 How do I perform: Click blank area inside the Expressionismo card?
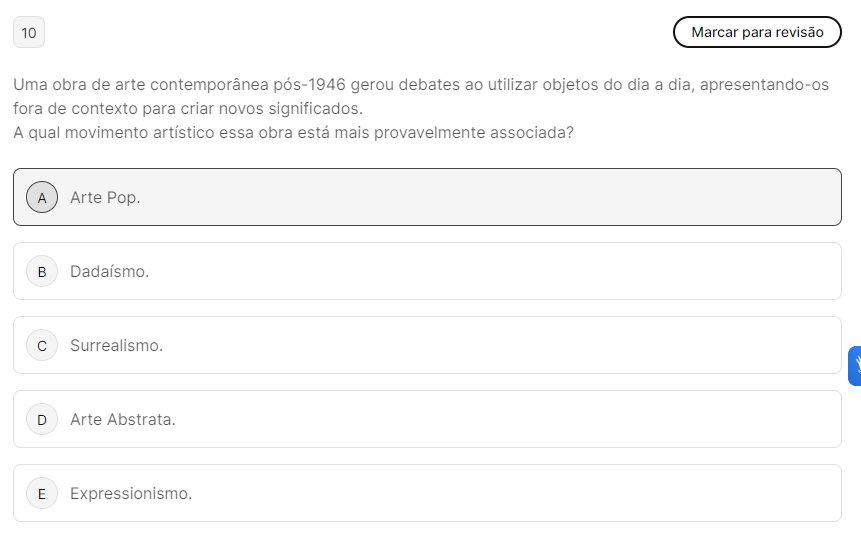coord(500,494)
